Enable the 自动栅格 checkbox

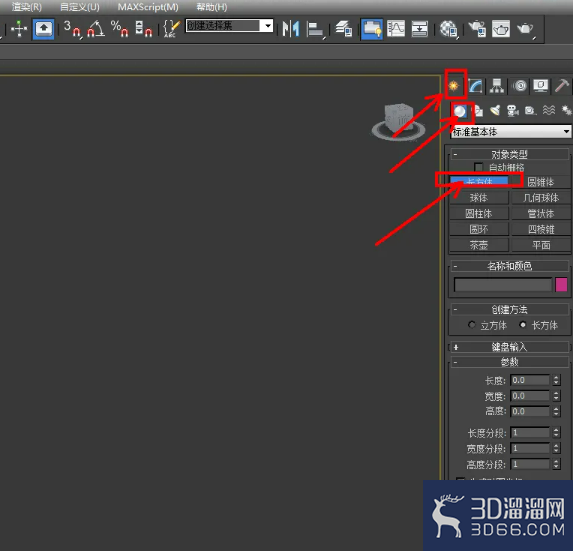478,167
